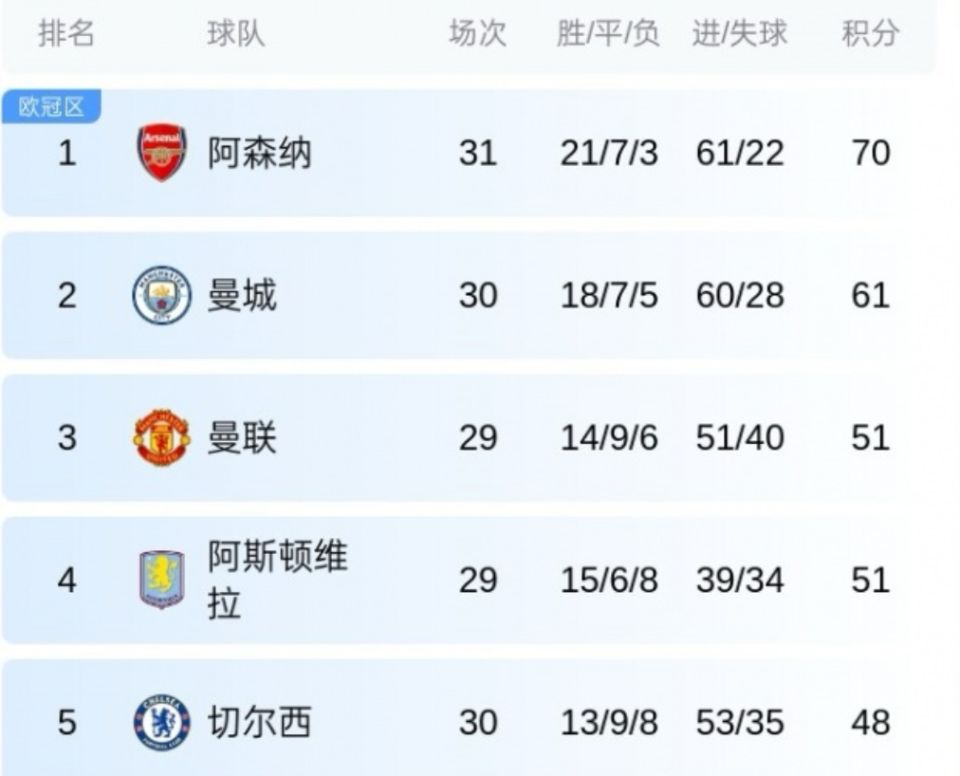Open the 曼城 team name link
The height and width of the screenshot is (776, 960).
click(241, 295)
